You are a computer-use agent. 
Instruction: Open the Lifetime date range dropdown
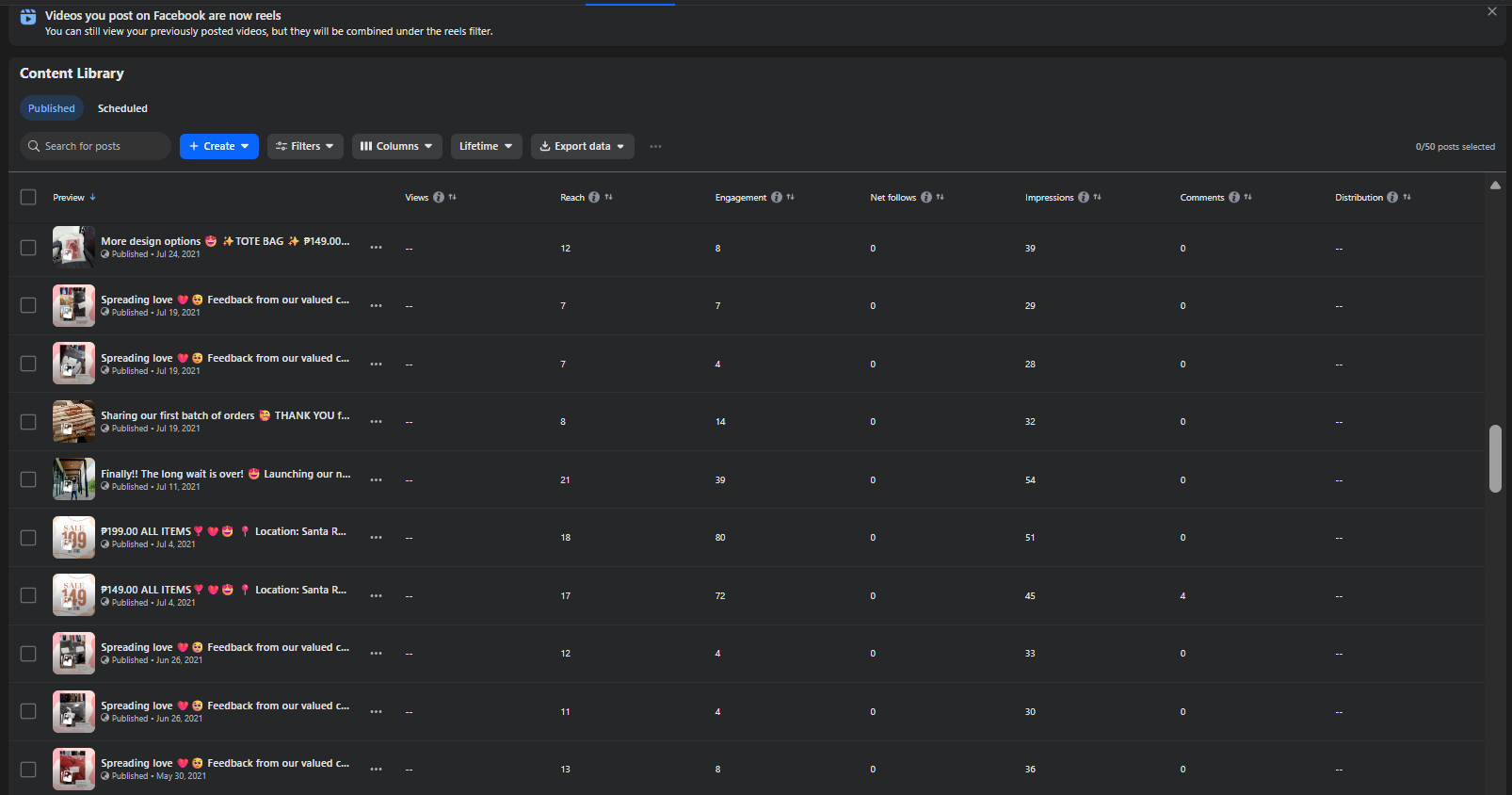(486, 147)
